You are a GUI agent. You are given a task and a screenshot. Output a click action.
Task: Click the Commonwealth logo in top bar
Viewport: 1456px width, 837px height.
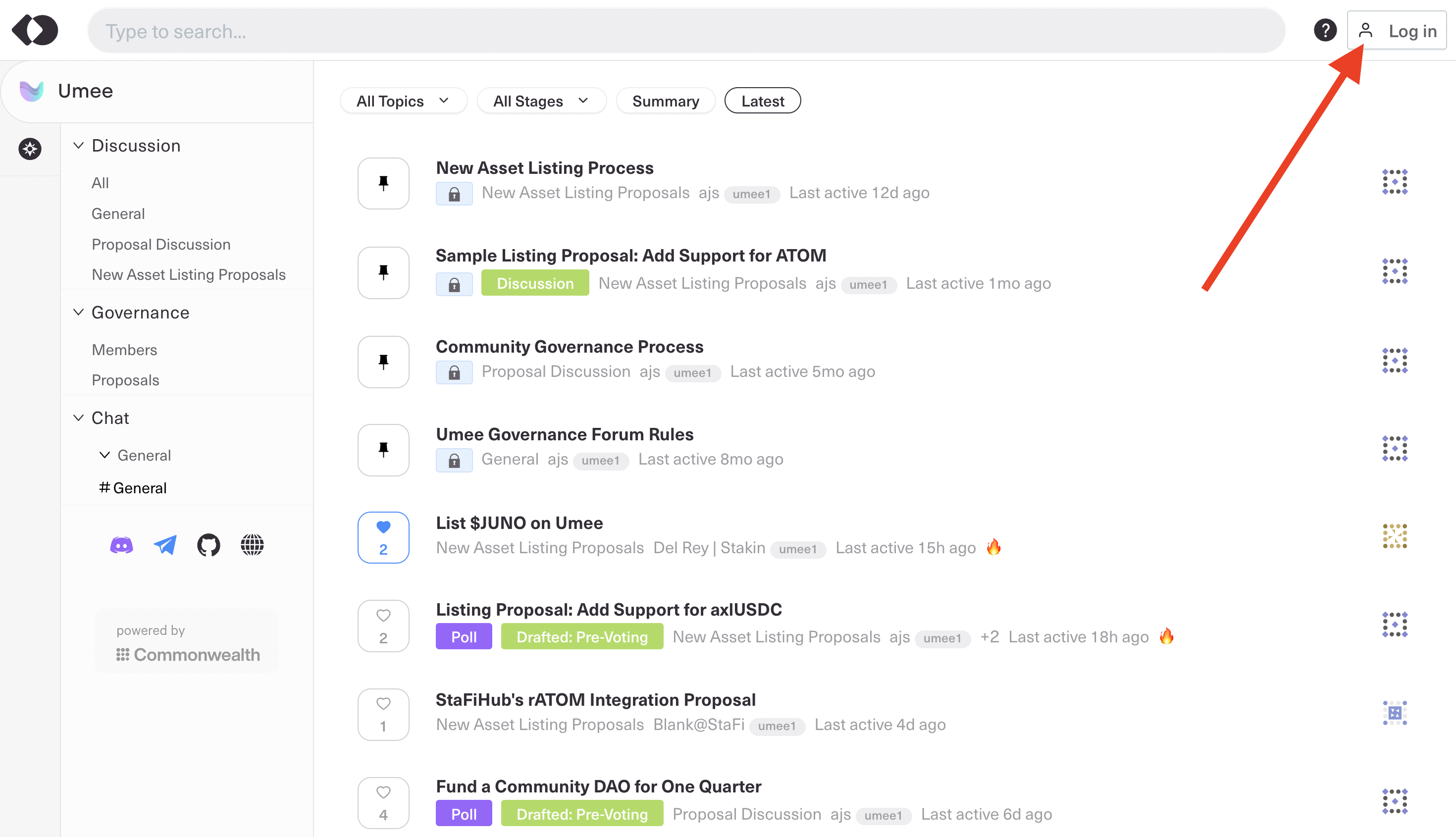[x=35, y=31]
